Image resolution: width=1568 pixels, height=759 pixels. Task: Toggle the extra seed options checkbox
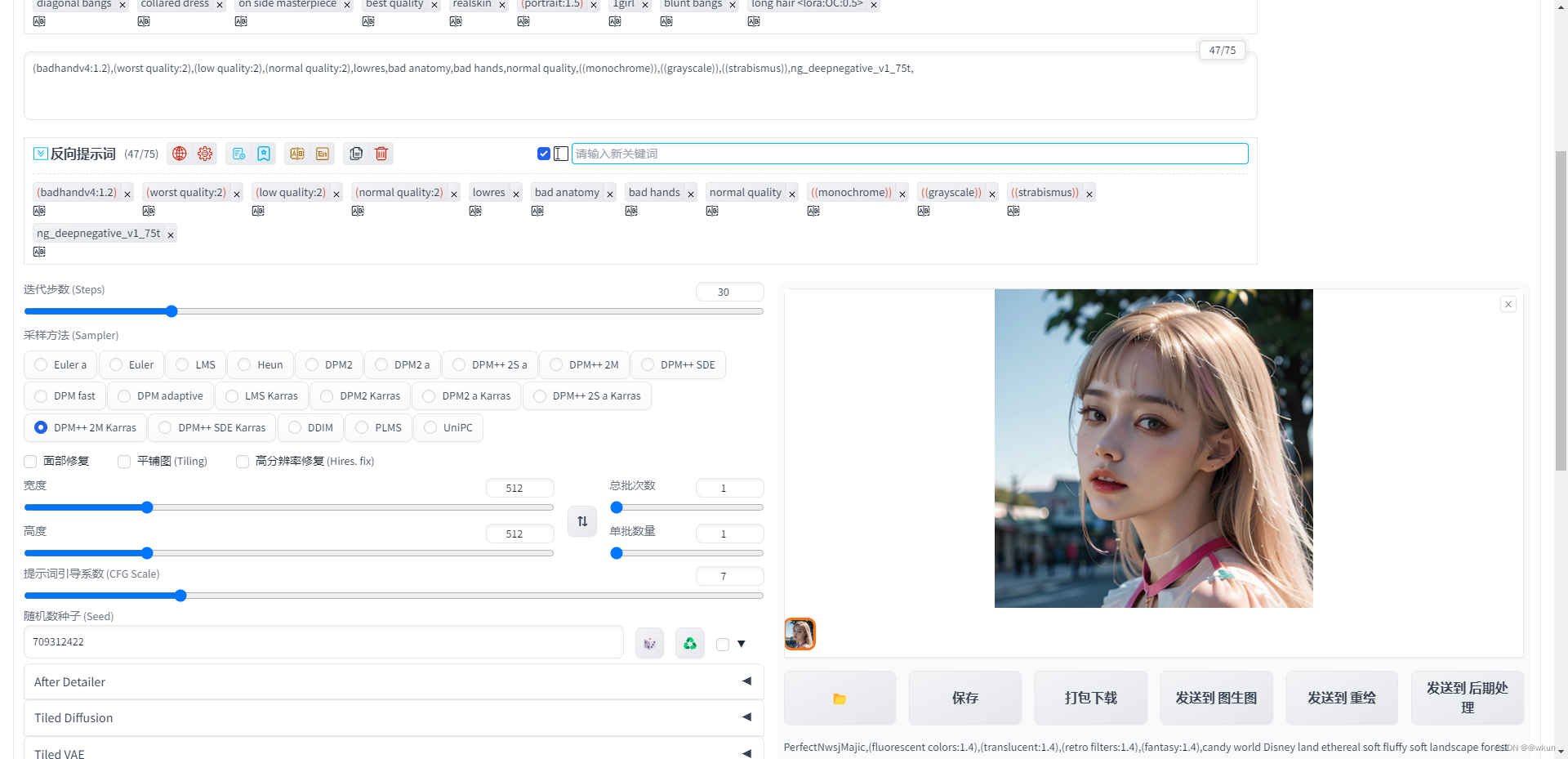point(723,645)
